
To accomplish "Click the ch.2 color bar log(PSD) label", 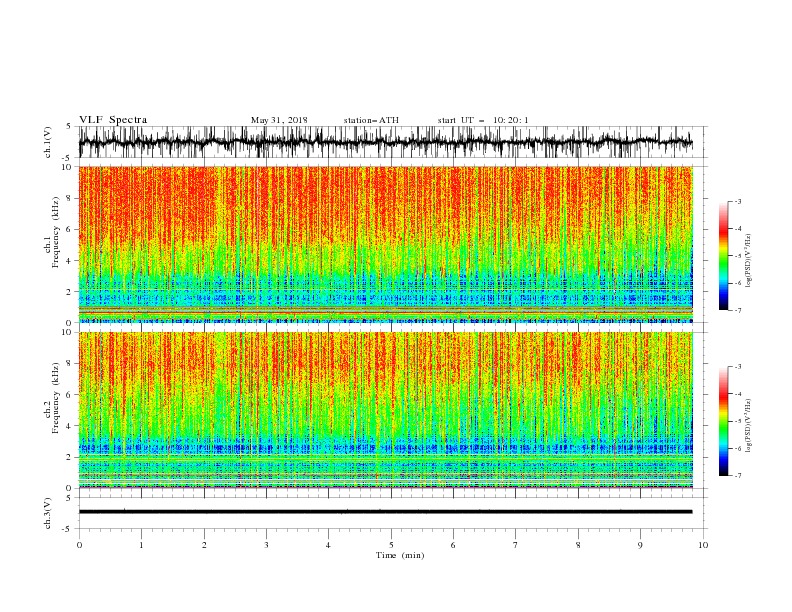I will (749, 425).
